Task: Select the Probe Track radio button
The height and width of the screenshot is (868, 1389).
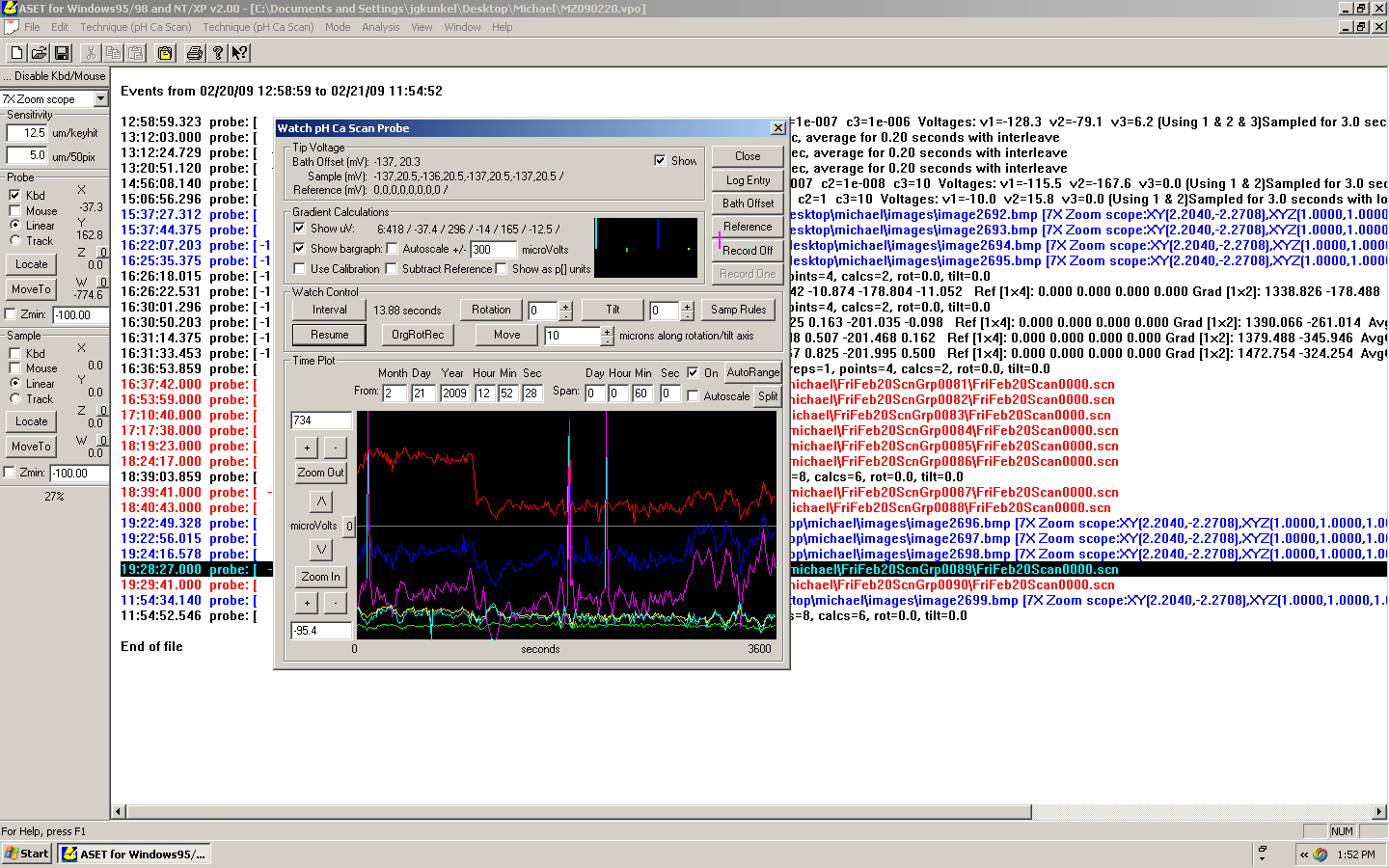Action: pos(15,240)
